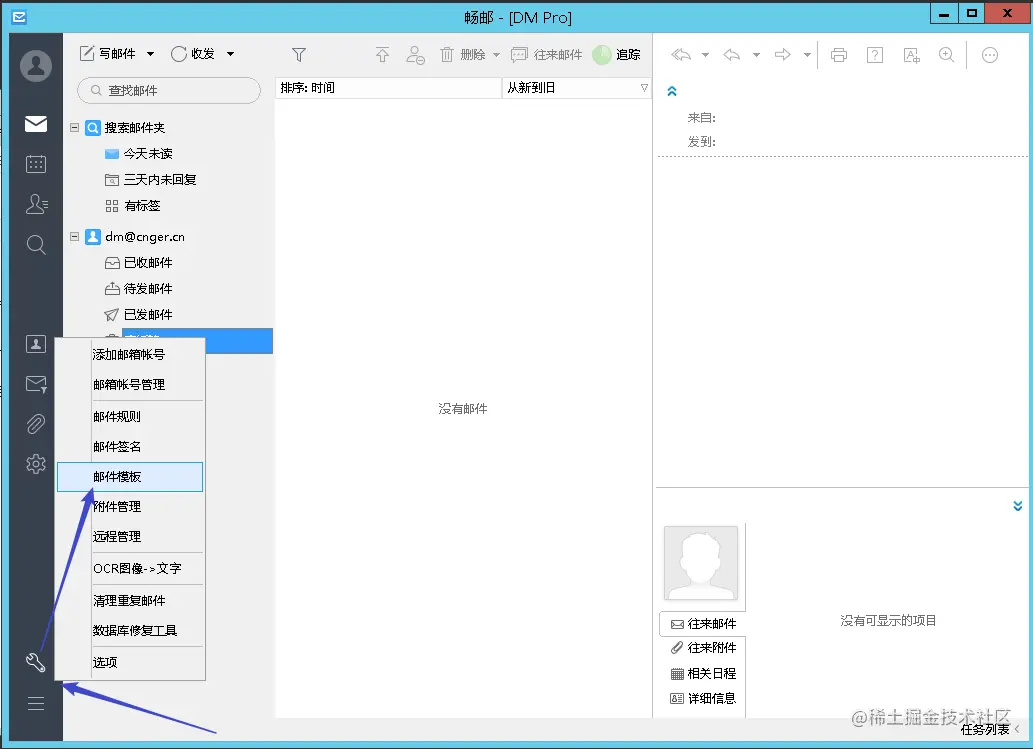The image size is (1033, 749).
Task: Click the Forward arrow icon
Action: (x=783, y=55)
